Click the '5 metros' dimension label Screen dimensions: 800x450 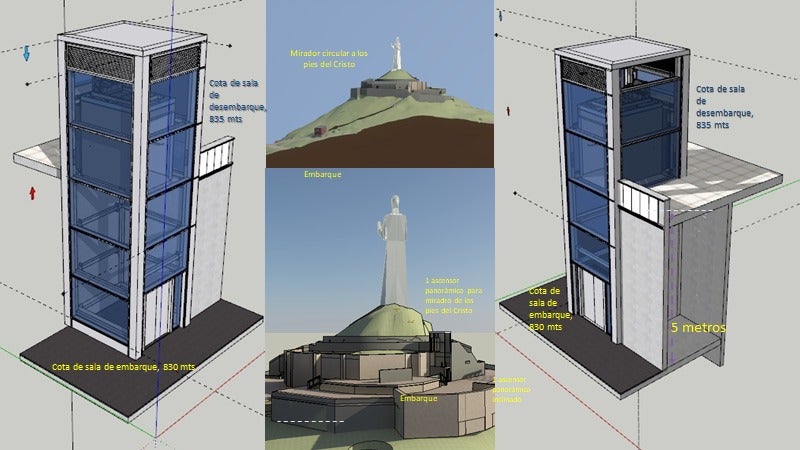(x=697, y=328)
